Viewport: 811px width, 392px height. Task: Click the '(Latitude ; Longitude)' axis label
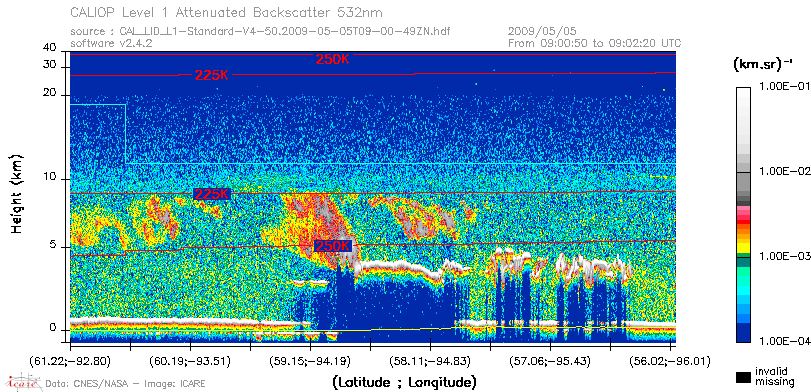(x=404, y=383)
